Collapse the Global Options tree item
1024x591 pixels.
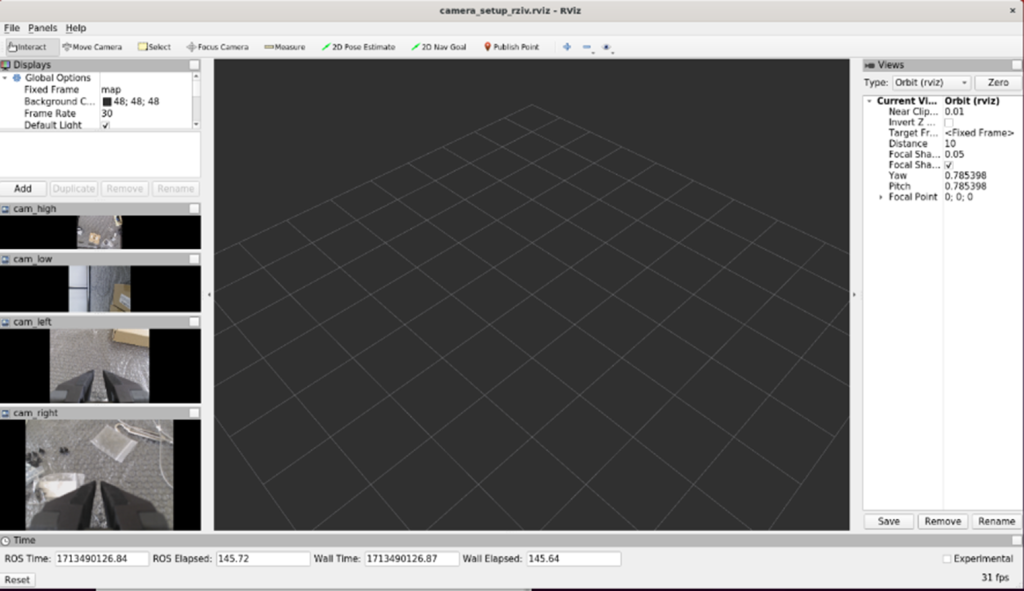5,78
